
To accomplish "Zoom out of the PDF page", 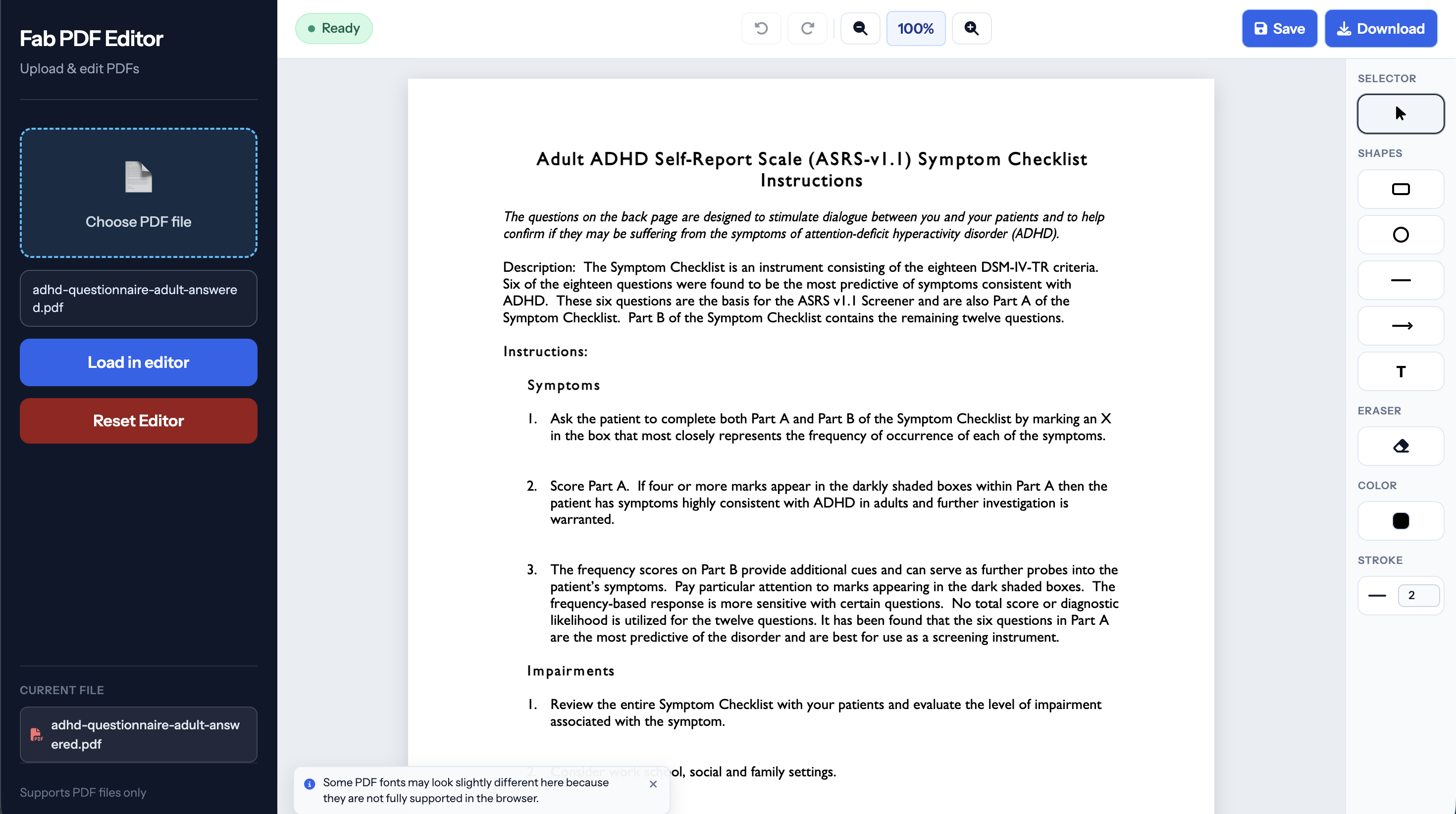I will (860, 28).
